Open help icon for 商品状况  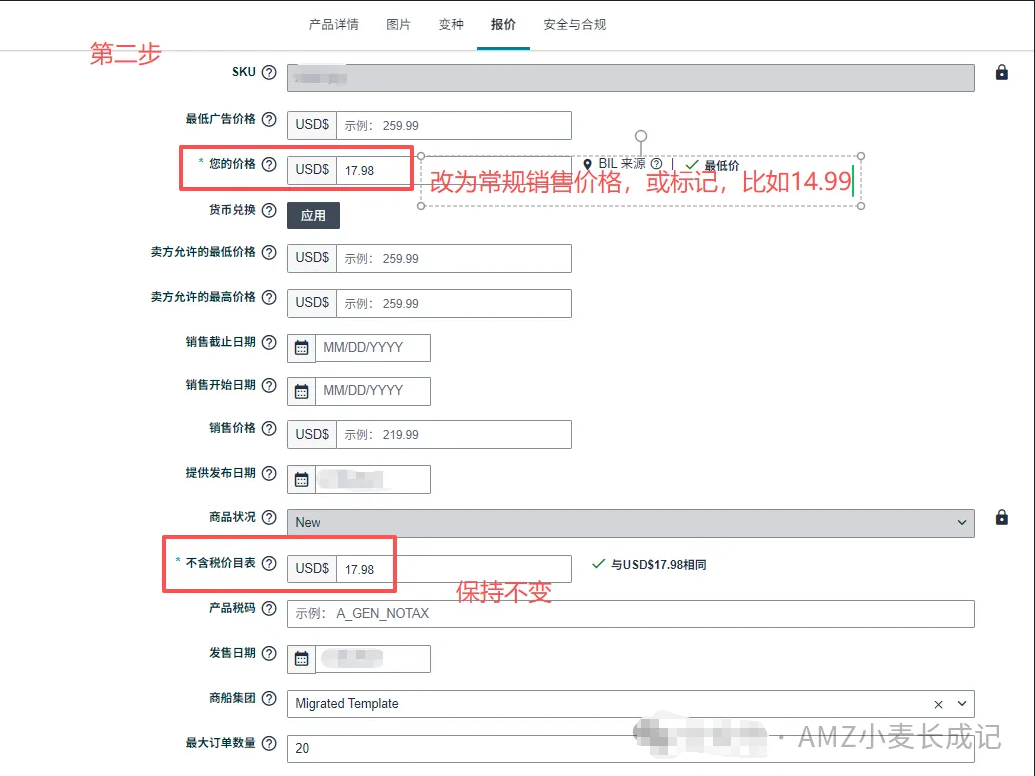click(x=269, y=517)
